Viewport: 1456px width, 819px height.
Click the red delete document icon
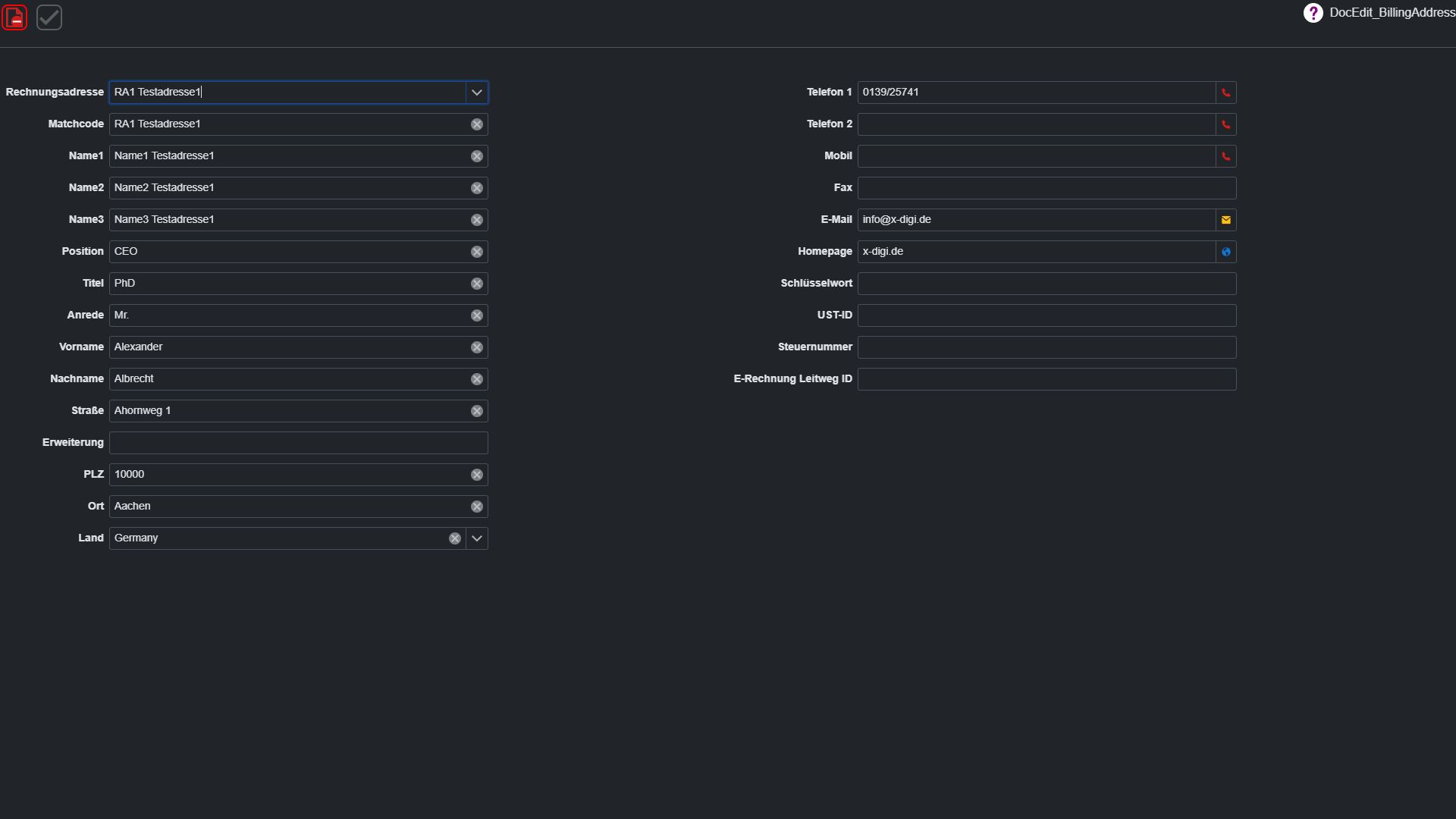[14, 17]
